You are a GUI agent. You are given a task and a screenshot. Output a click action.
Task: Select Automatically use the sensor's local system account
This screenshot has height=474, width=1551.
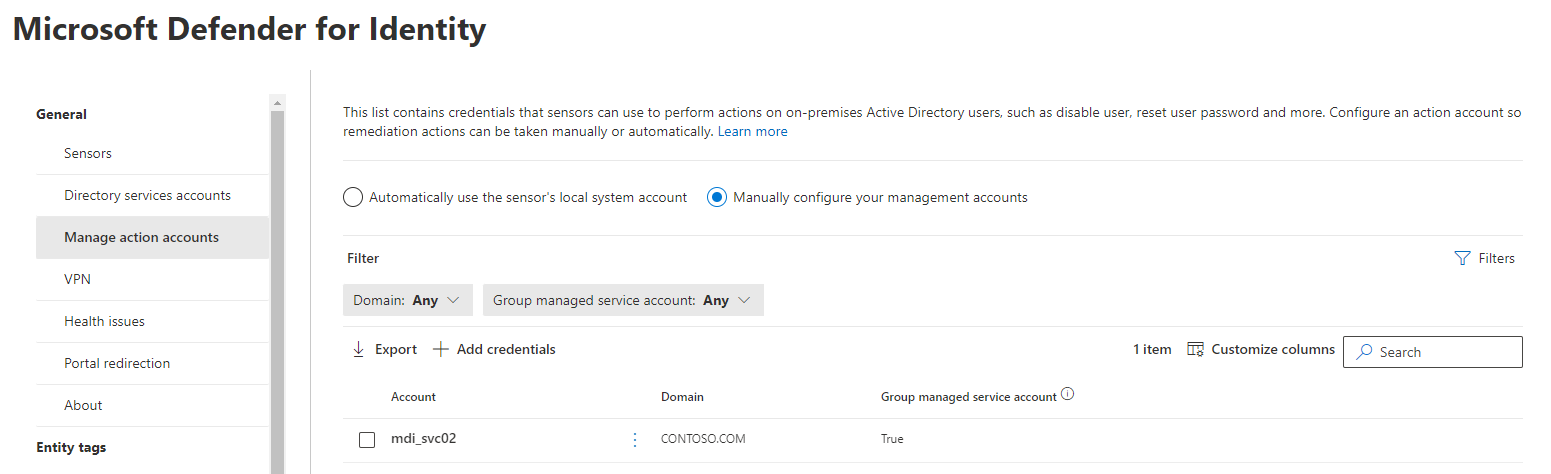(x=353, y=197)
